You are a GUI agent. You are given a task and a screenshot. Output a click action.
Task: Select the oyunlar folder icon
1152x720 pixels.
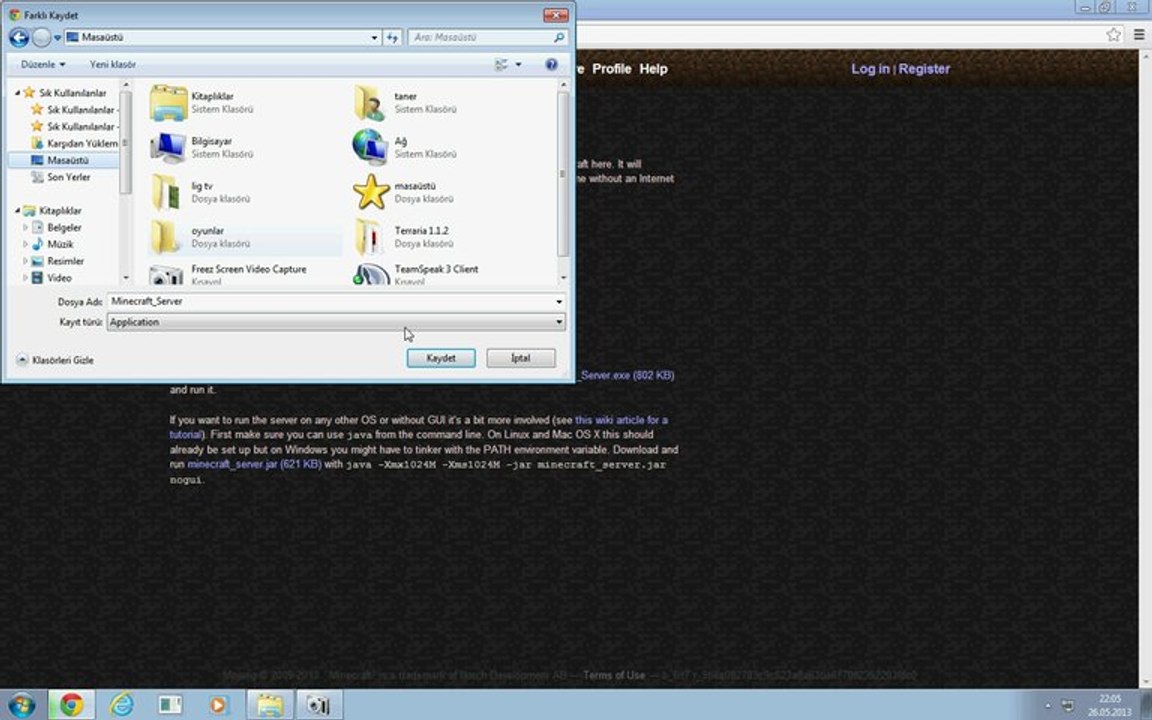click(165, 237)
